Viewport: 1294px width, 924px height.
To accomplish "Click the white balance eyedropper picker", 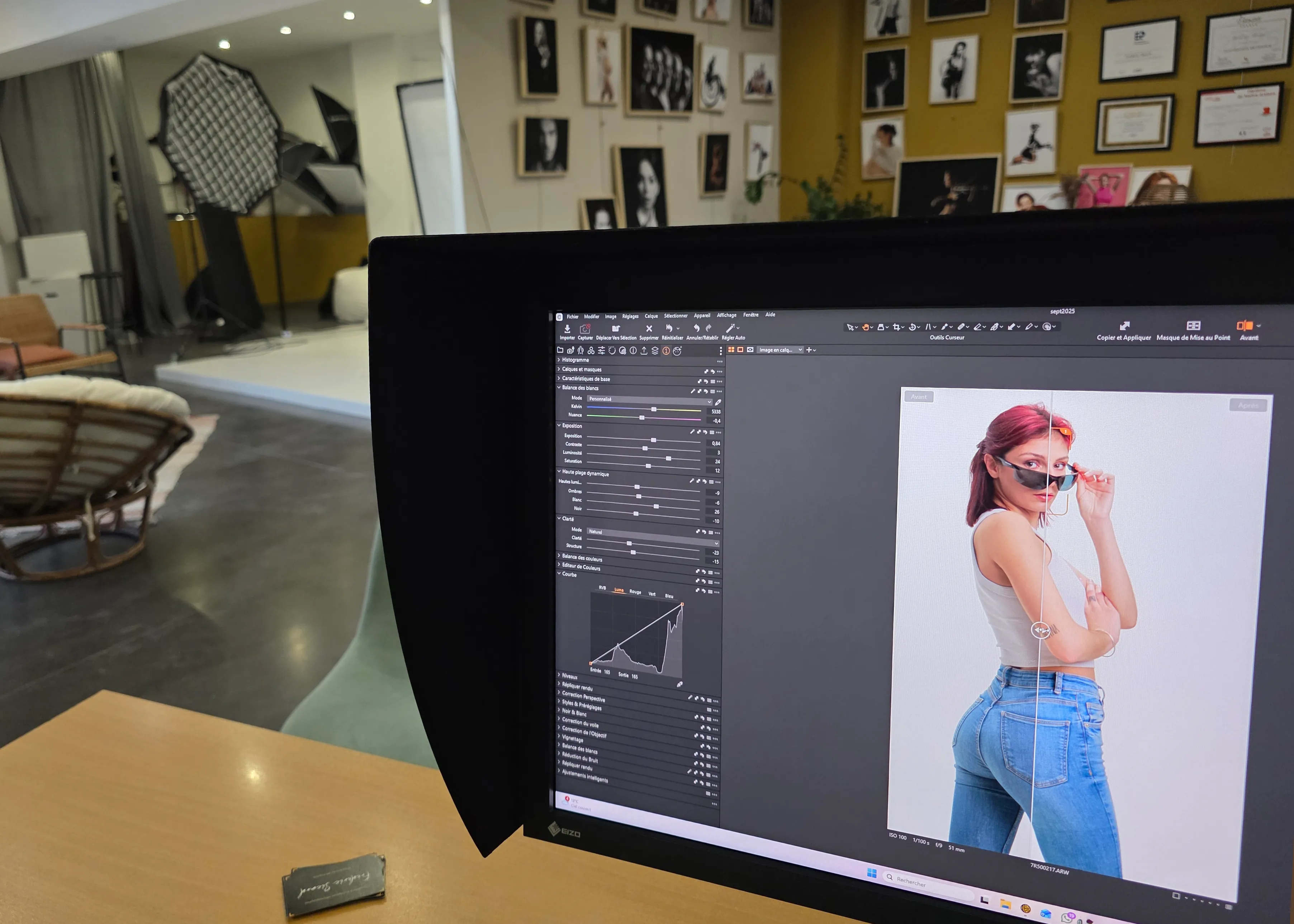I will click(717, 403).
